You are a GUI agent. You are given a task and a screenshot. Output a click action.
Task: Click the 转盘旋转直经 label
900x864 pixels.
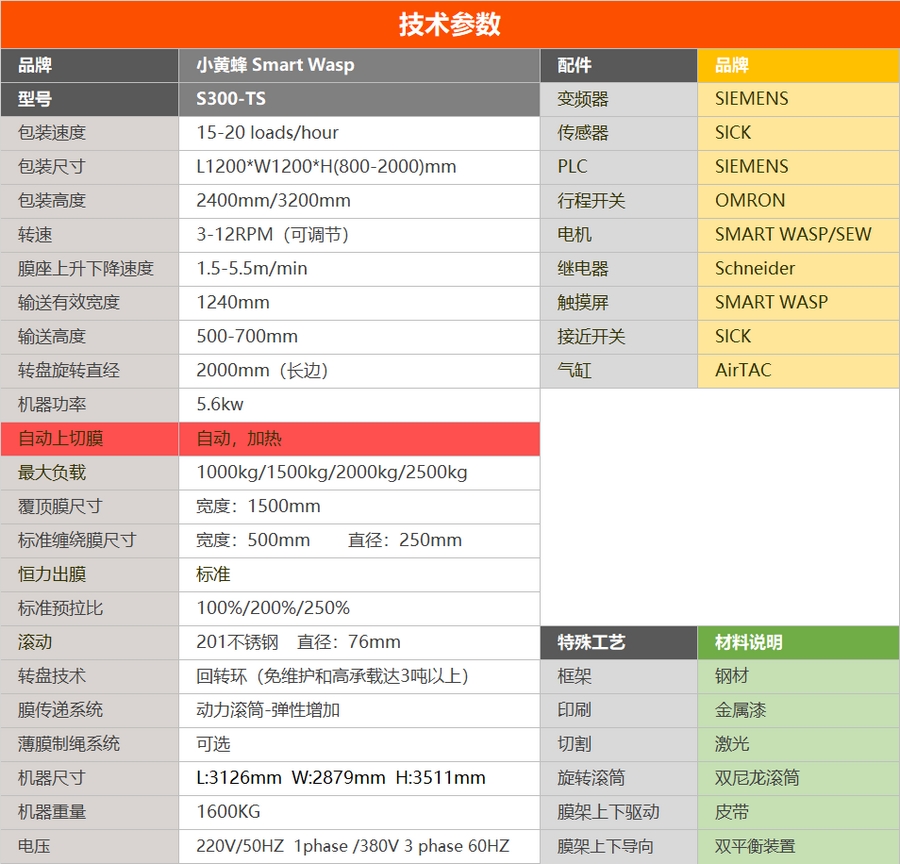90,370
